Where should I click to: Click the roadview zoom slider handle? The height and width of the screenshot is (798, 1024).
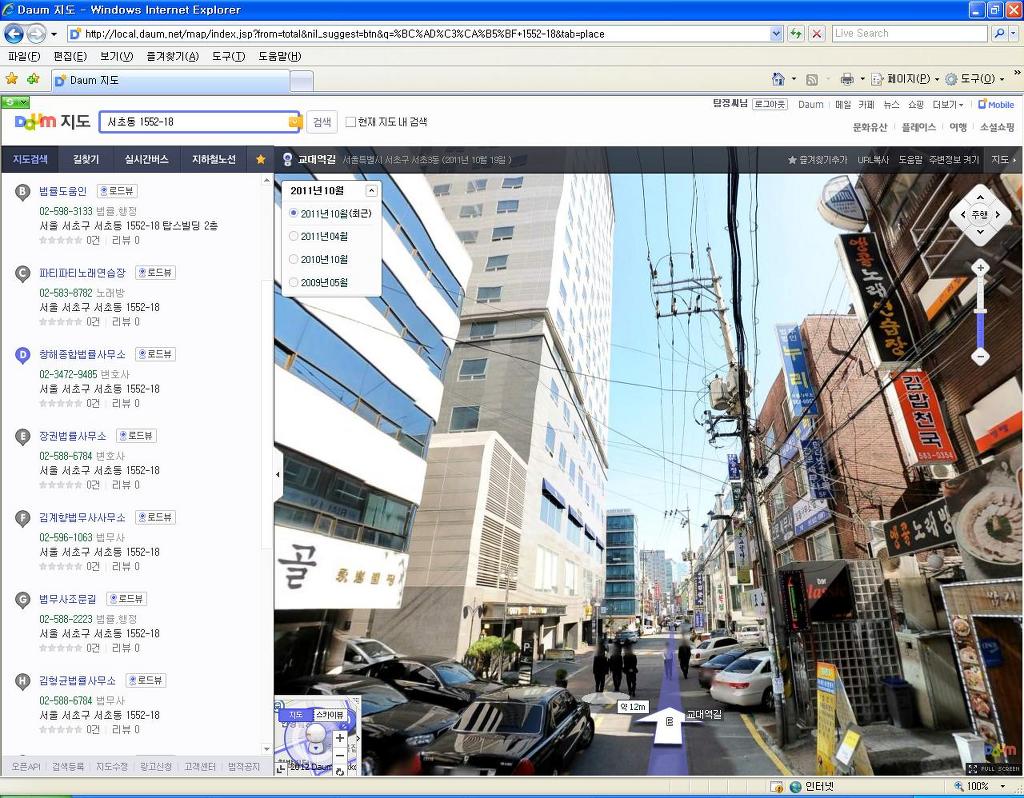pos(980,313)
